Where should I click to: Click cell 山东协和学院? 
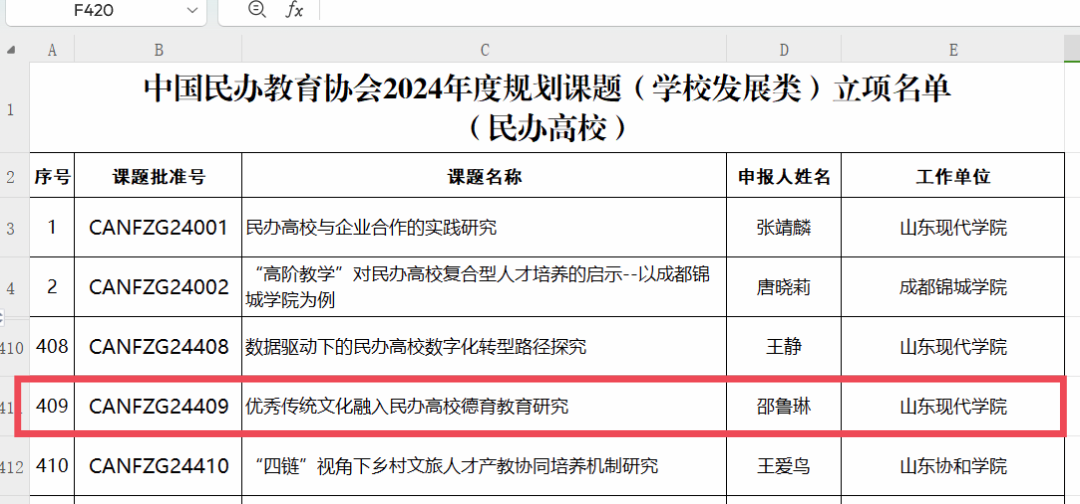pos(953,467)
